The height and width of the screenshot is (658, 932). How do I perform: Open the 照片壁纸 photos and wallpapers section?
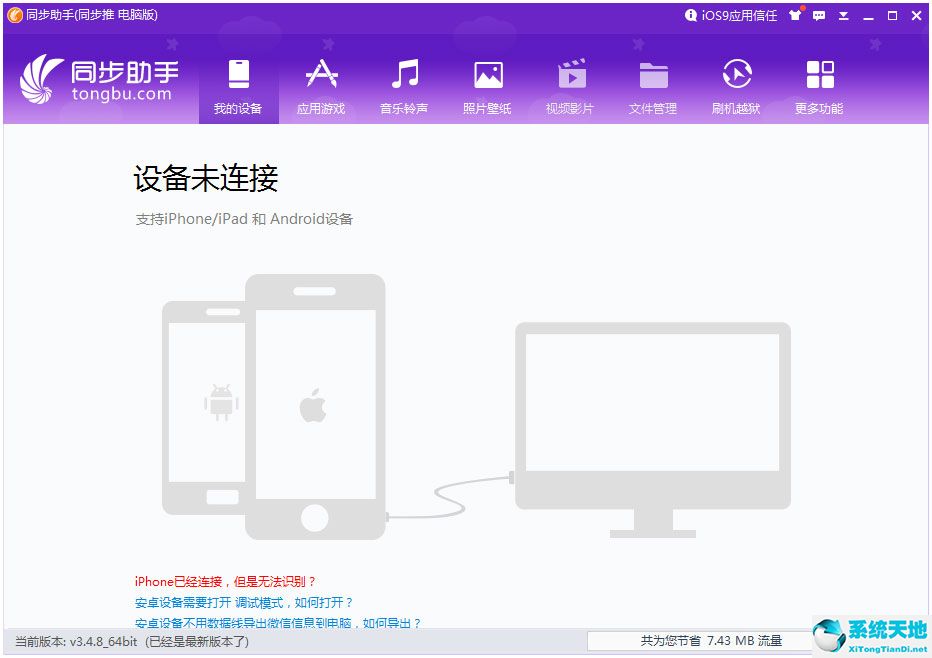[487, 87]
